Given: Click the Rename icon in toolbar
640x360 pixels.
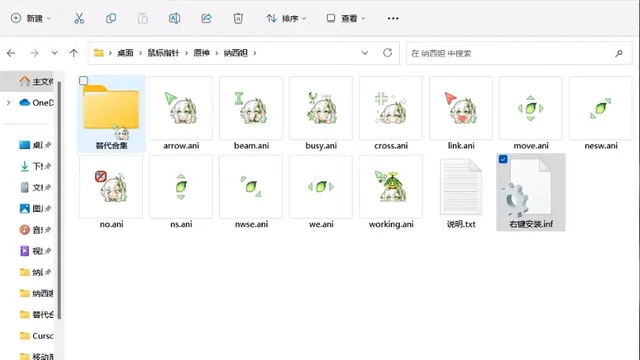Looking at the screenshot, I should click(x=174, y=18).
